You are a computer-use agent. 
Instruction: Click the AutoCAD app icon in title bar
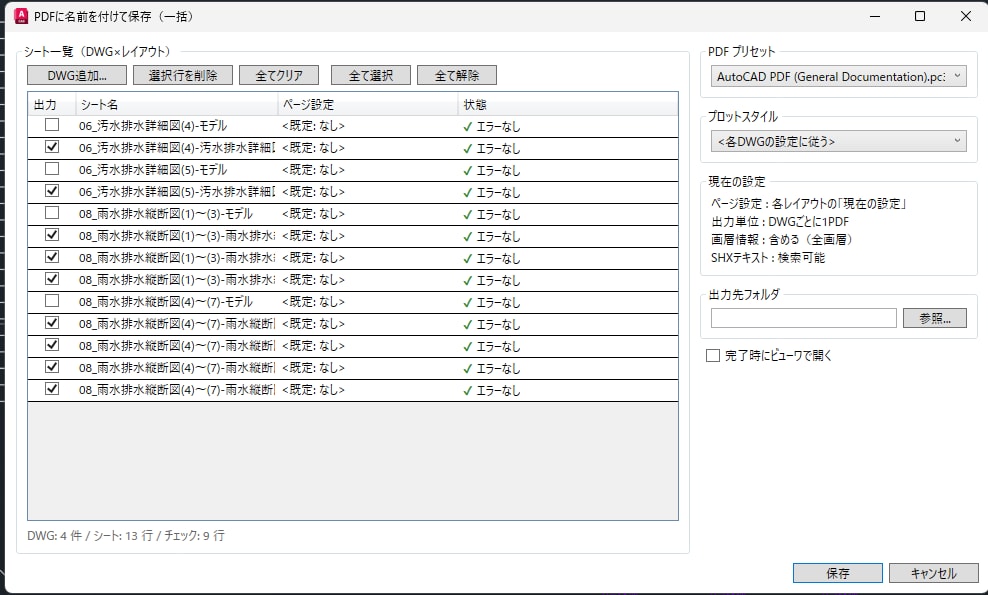tap(21, 16)
